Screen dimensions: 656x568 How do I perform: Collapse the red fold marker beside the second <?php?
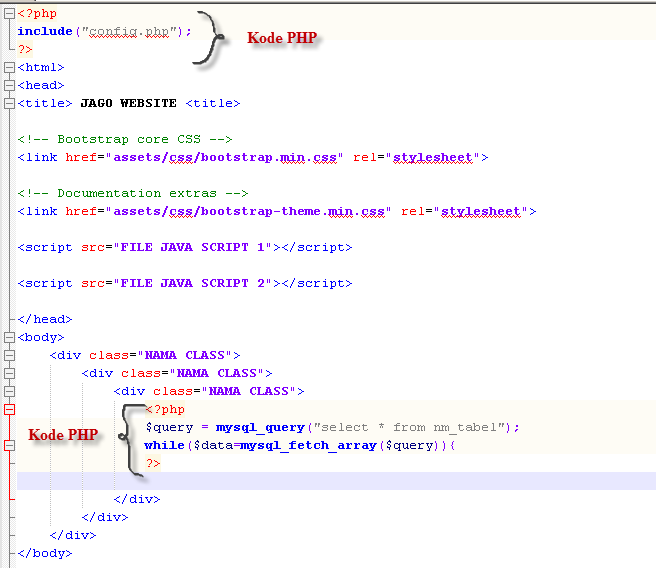(9, 409)
